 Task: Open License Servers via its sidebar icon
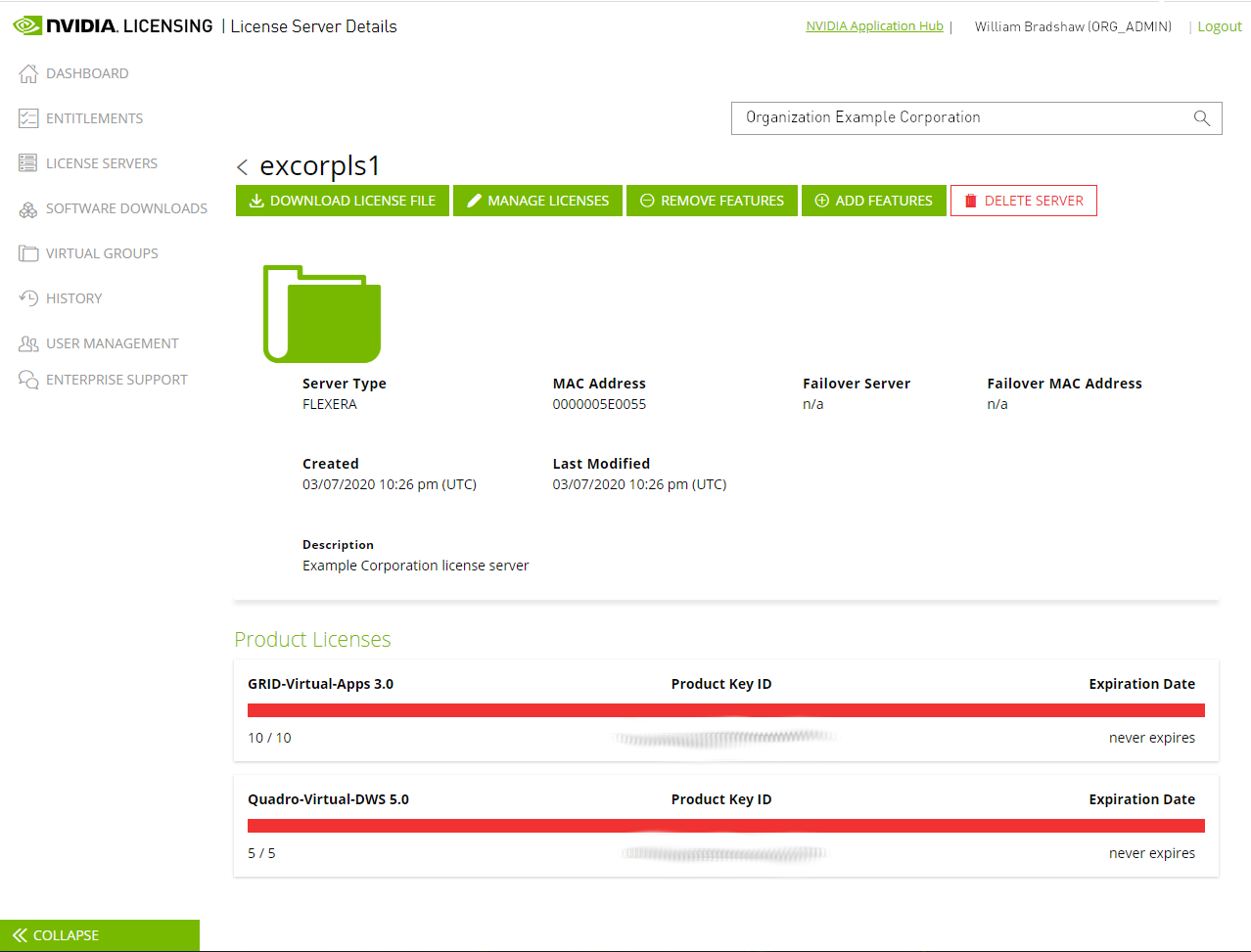click(x=27, y=162)
